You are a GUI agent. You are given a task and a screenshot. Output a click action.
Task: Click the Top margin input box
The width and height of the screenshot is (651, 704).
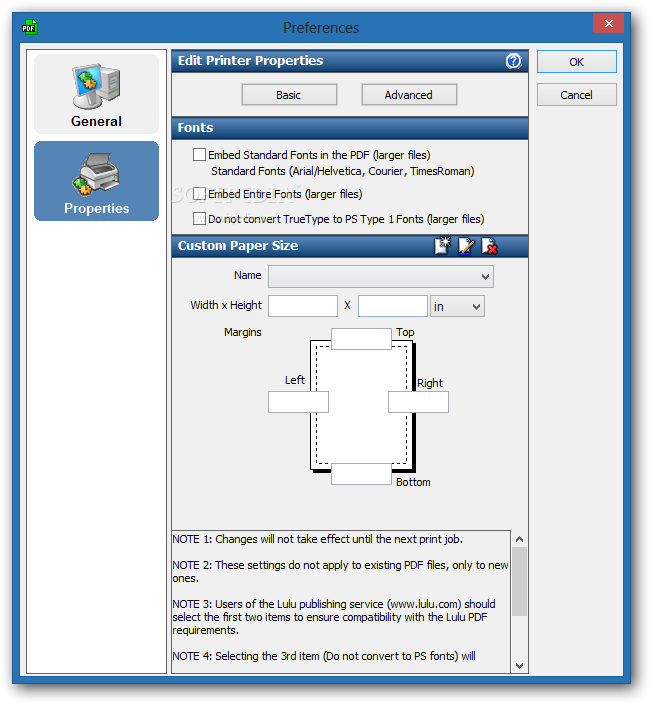(361, 339)
